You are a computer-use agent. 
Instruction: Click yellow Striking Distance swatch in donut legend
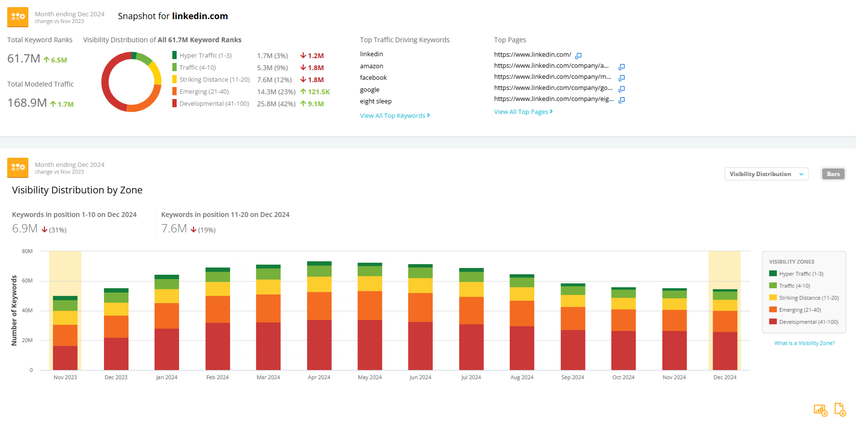(175, 79)
